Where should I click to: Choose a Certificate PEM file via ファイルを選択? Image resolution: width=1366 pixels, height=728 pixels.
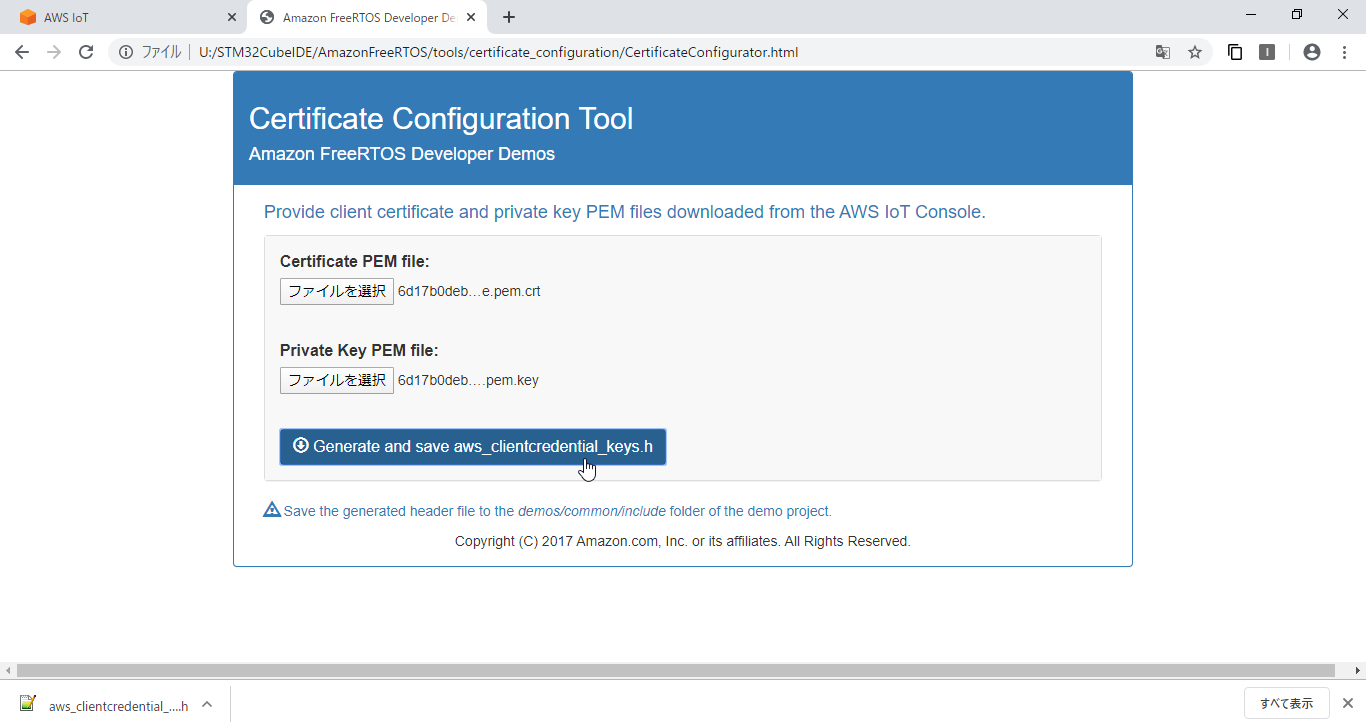[336, 291]
